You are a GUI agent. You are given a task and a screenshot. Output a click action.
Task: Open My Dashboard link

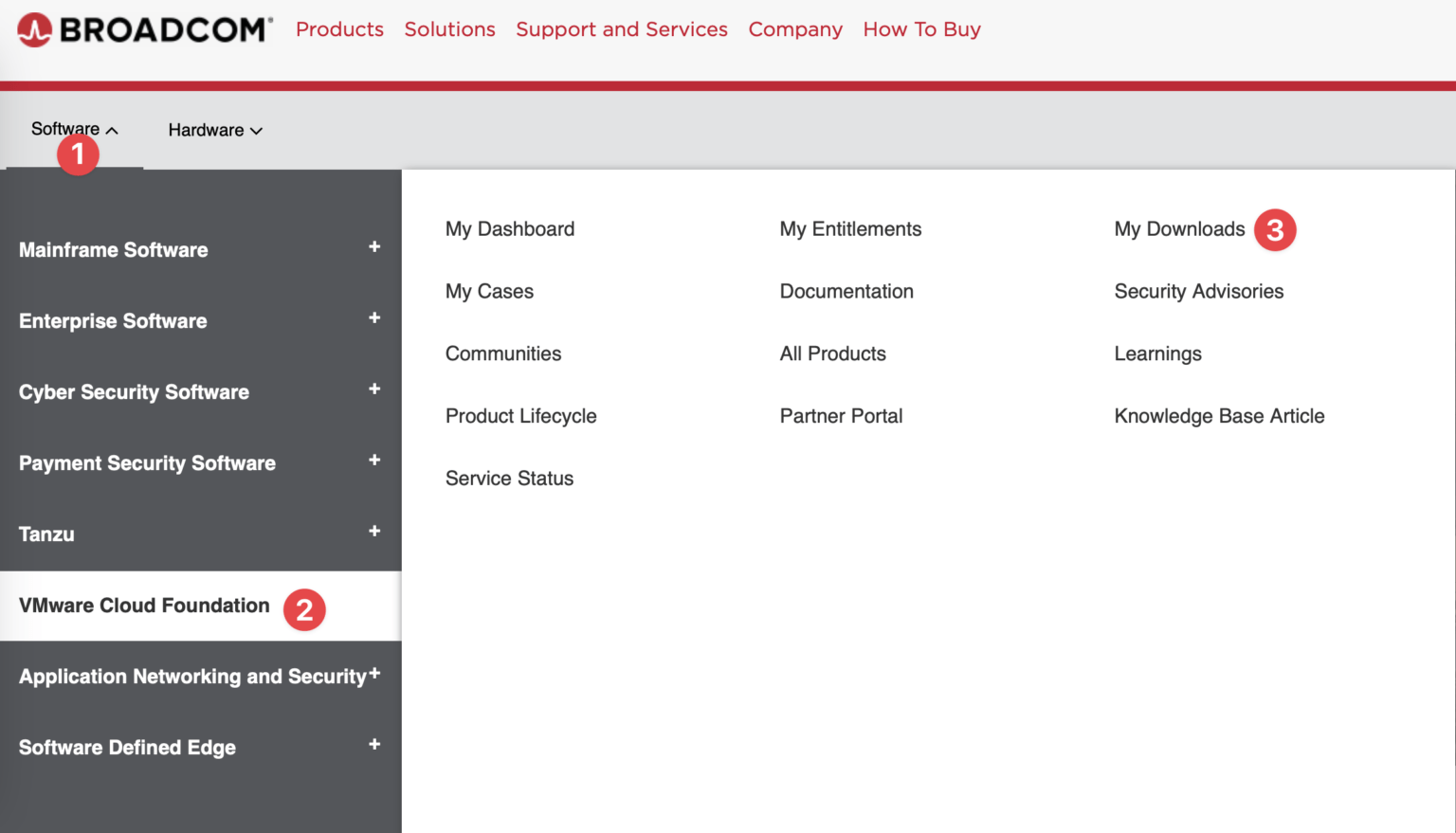[510, 229]
